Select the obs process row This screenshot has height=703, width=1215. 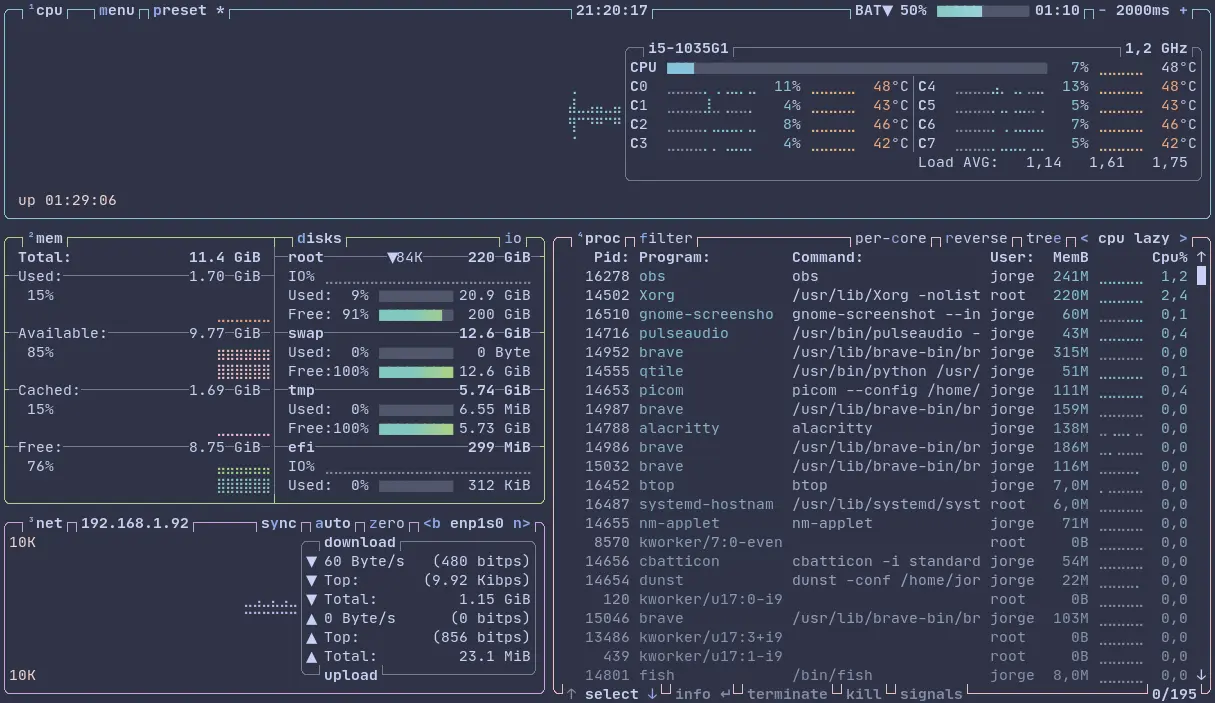652,277
